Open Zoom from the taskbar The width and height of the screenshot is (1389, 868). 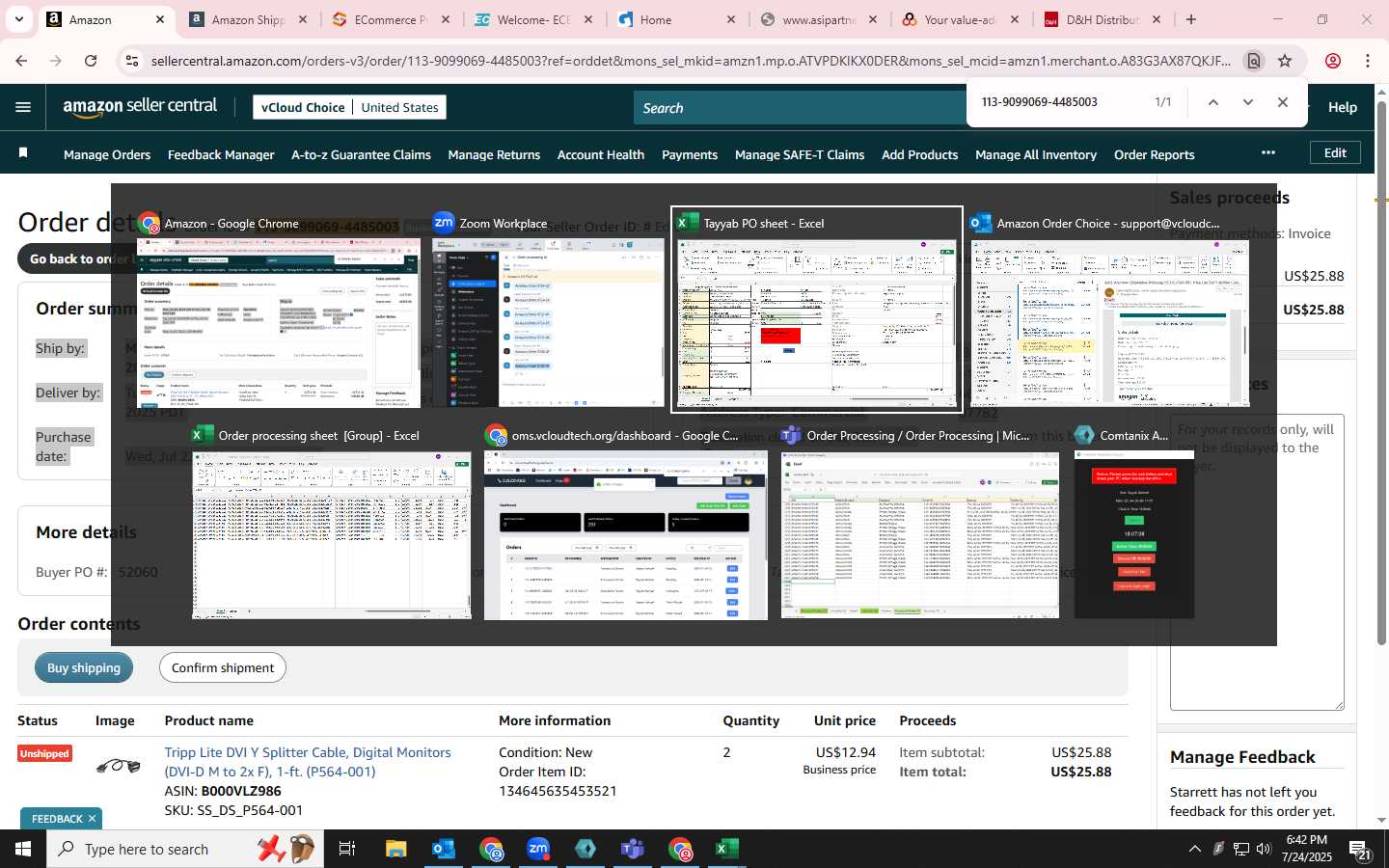click(x=538, y=849)
